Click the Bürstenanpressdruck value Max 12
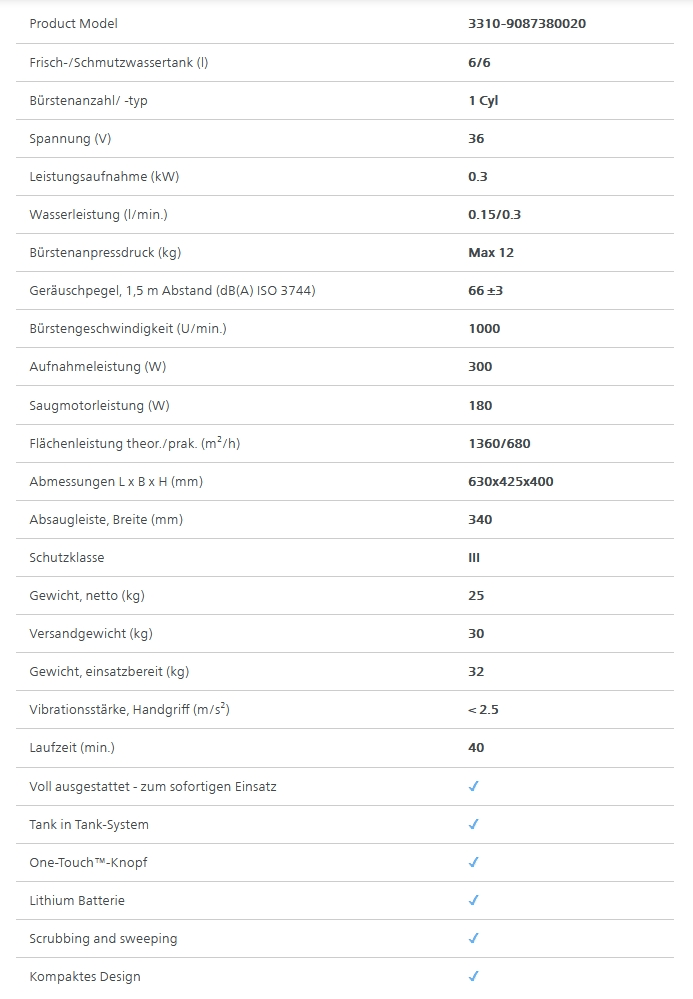This screenshot has width=693, height=999. point(490,252)
